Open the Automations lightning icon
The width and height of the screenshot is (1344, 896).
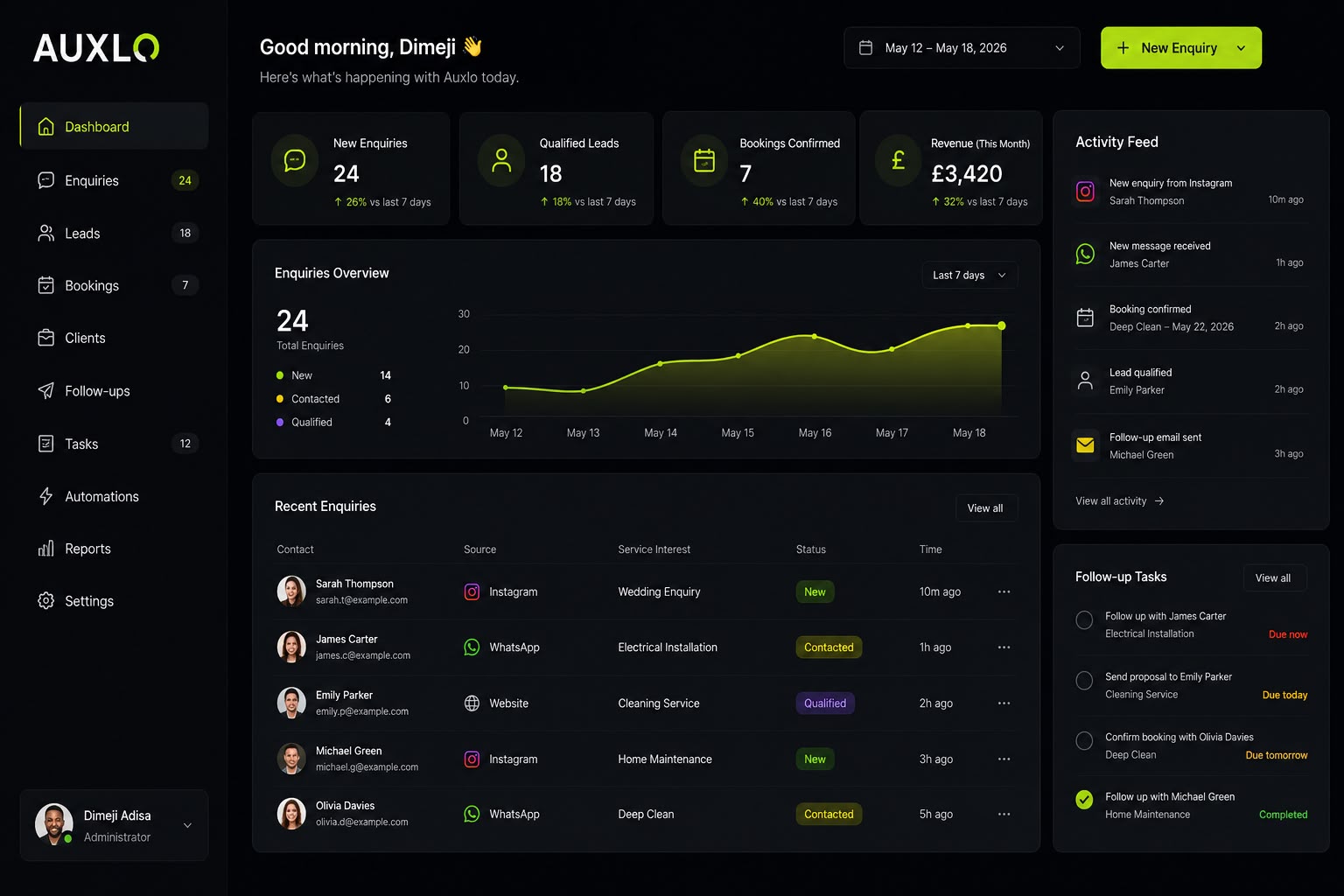(46, 496)
